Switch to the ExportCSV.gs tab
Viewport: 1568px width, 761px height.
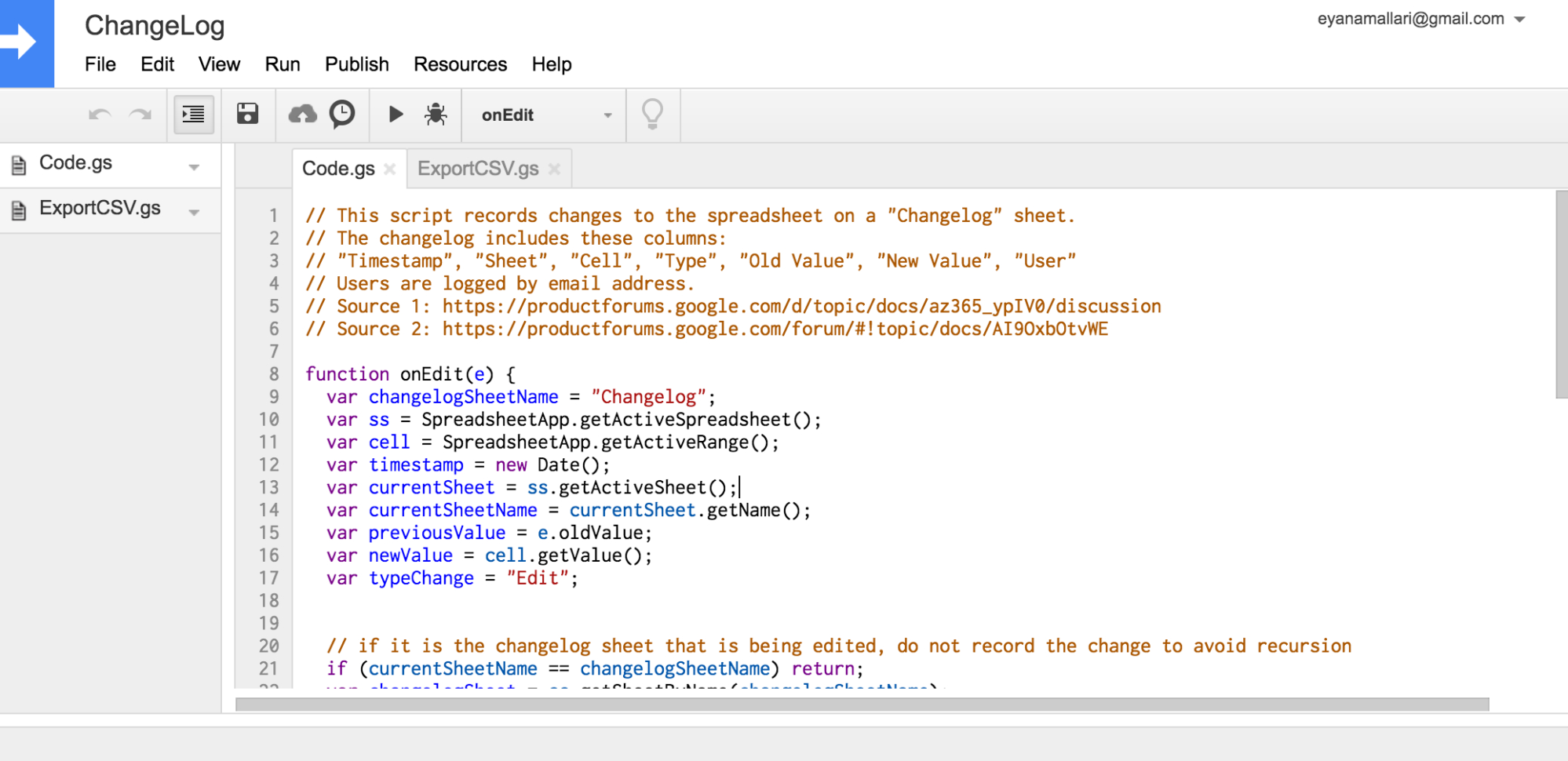click(477, 167)
